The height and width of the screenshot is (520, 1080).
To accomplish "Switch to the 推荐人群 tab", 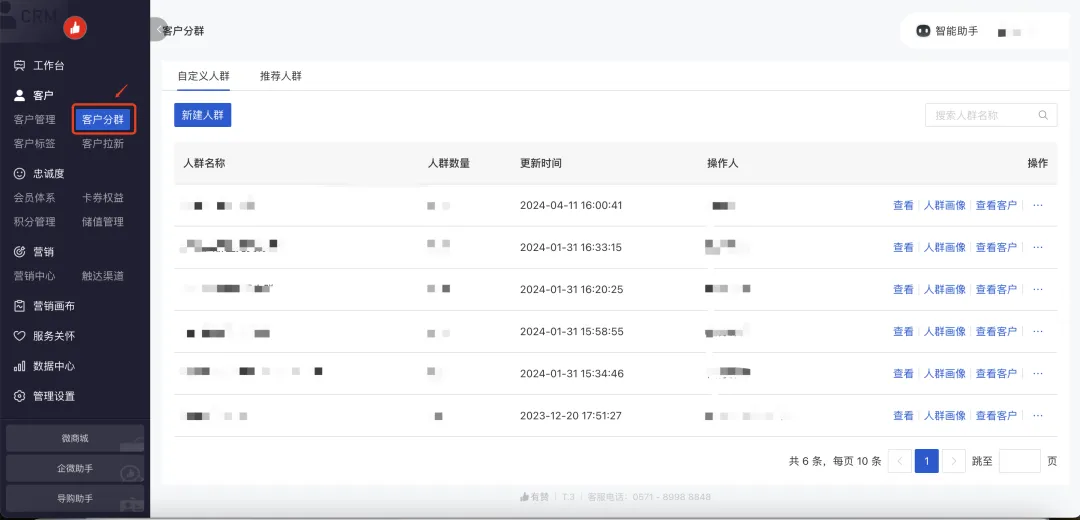I will [280, 76].
